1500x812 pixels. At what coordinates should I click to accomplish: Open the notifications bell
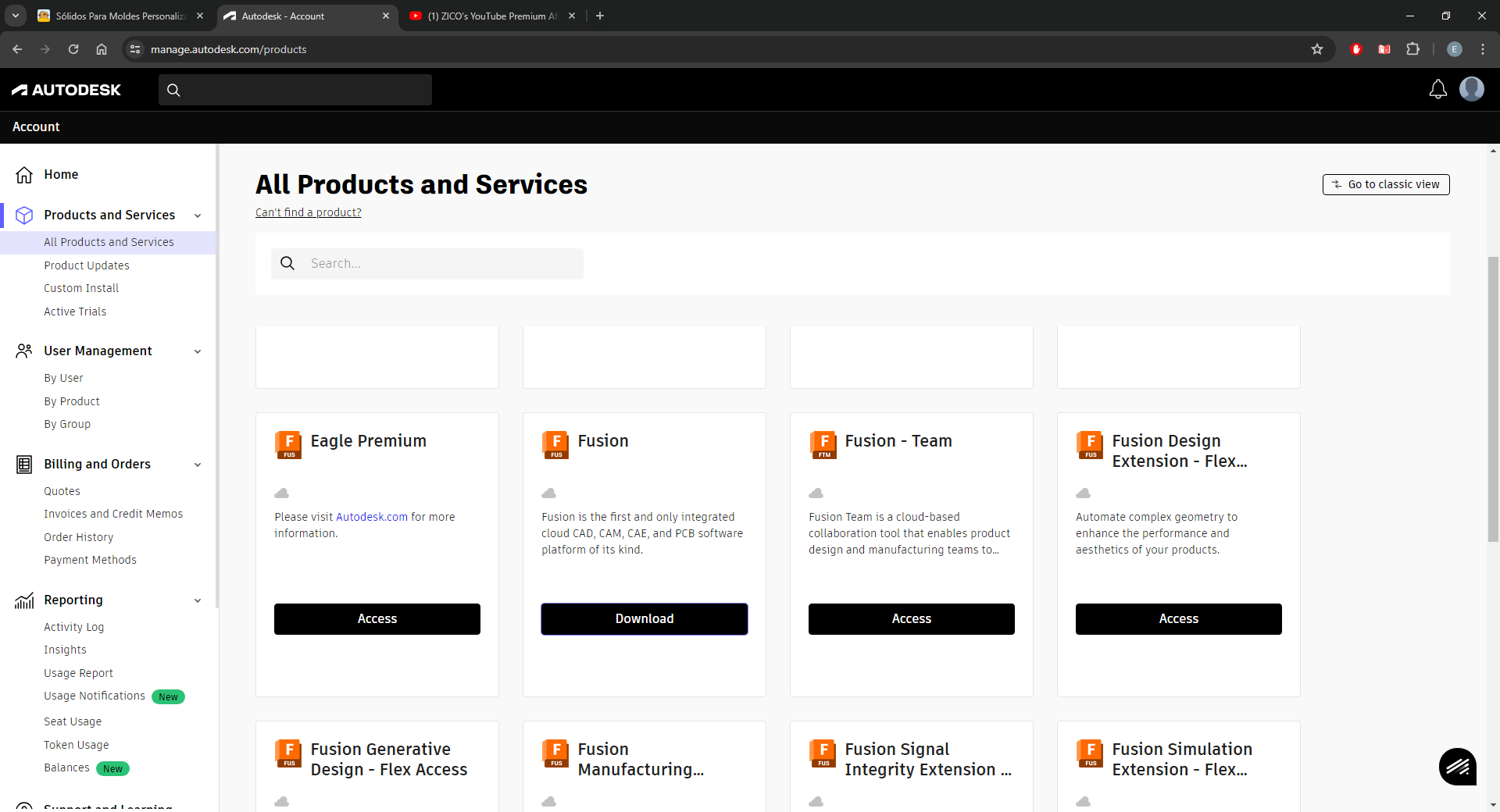(1437, 89)
